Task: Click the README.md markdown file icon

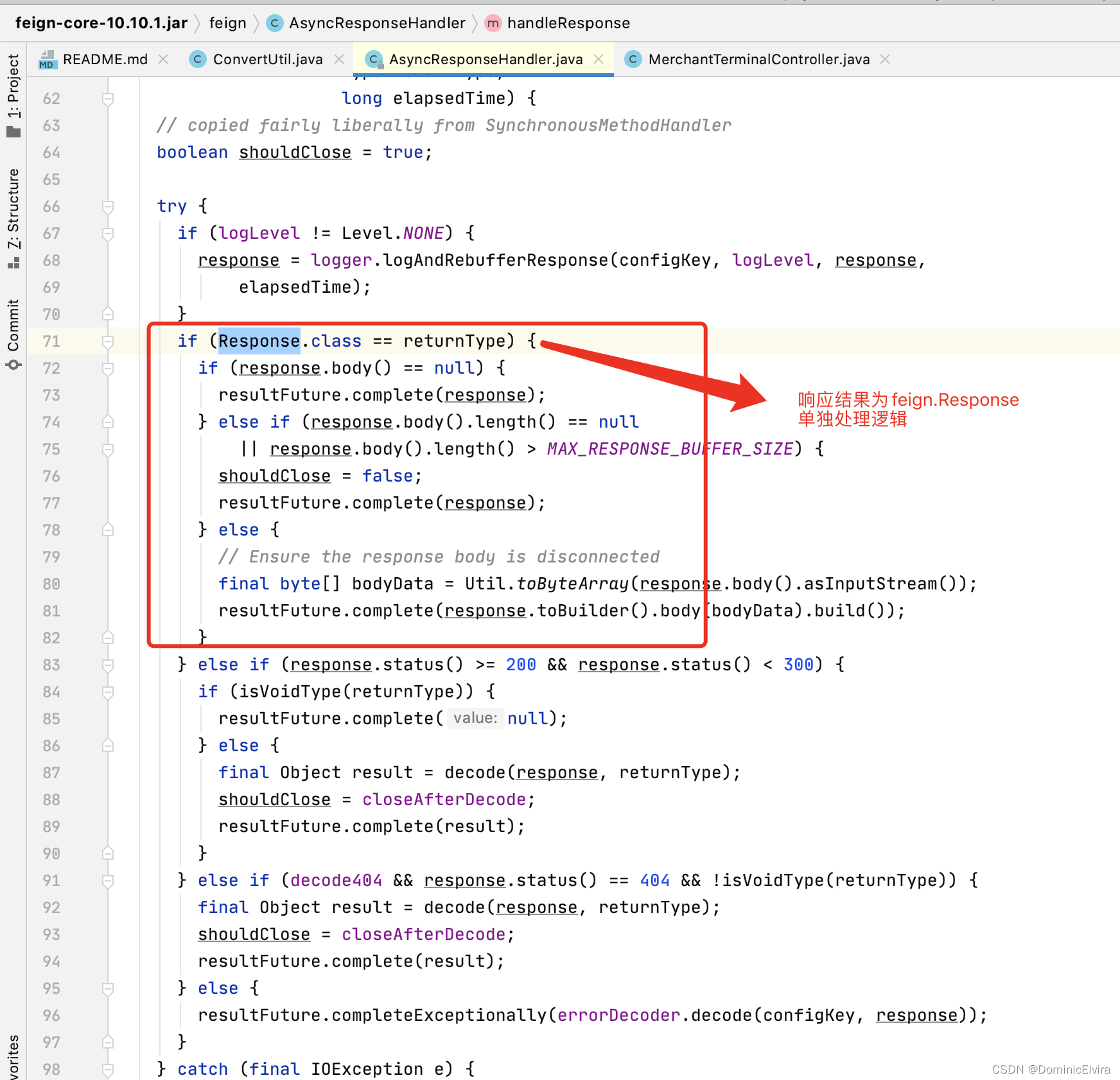Action: tap(47, 59)
